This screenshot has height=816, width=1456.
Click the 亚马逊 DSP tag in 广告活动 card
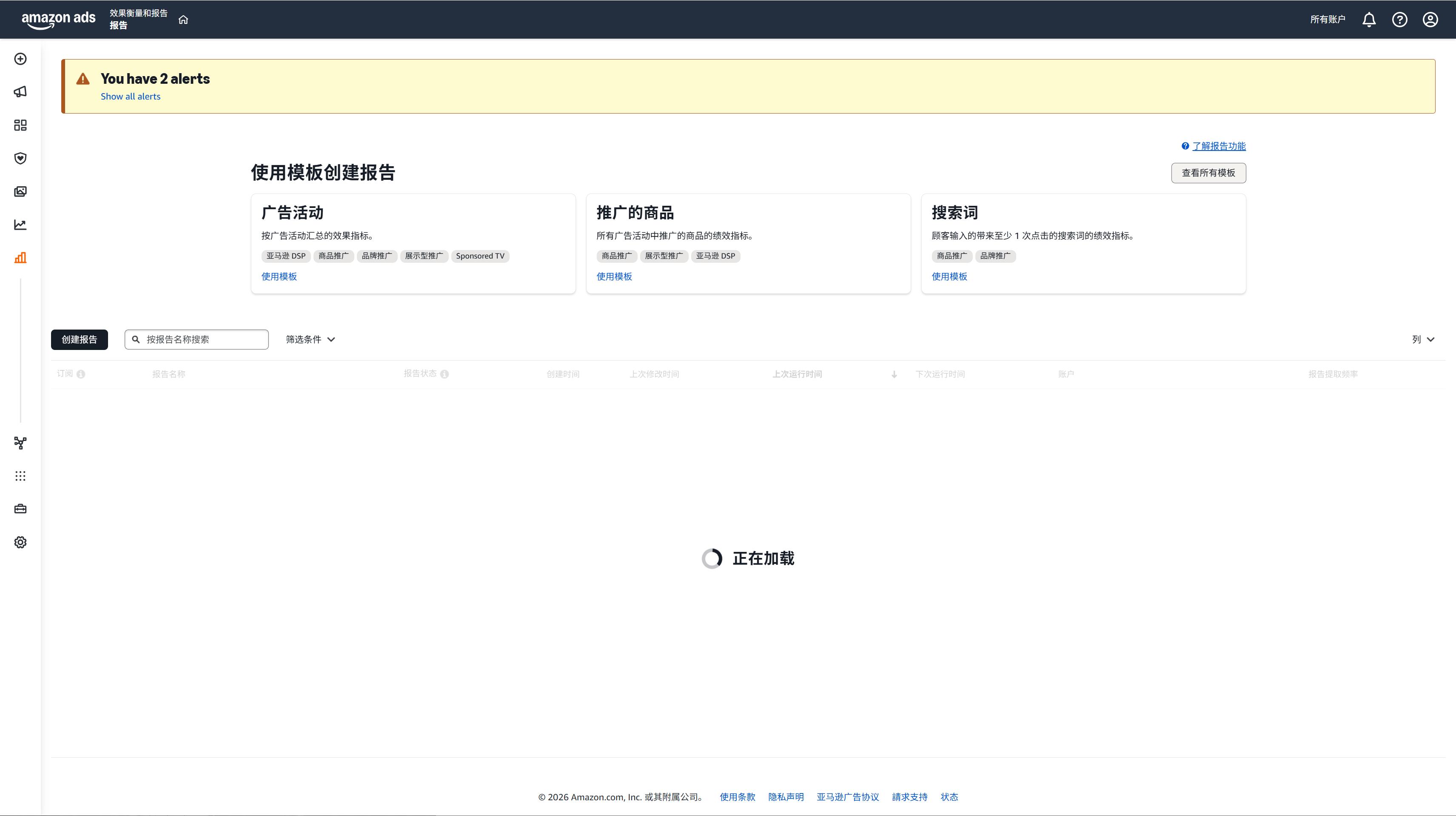click(286, 256)
